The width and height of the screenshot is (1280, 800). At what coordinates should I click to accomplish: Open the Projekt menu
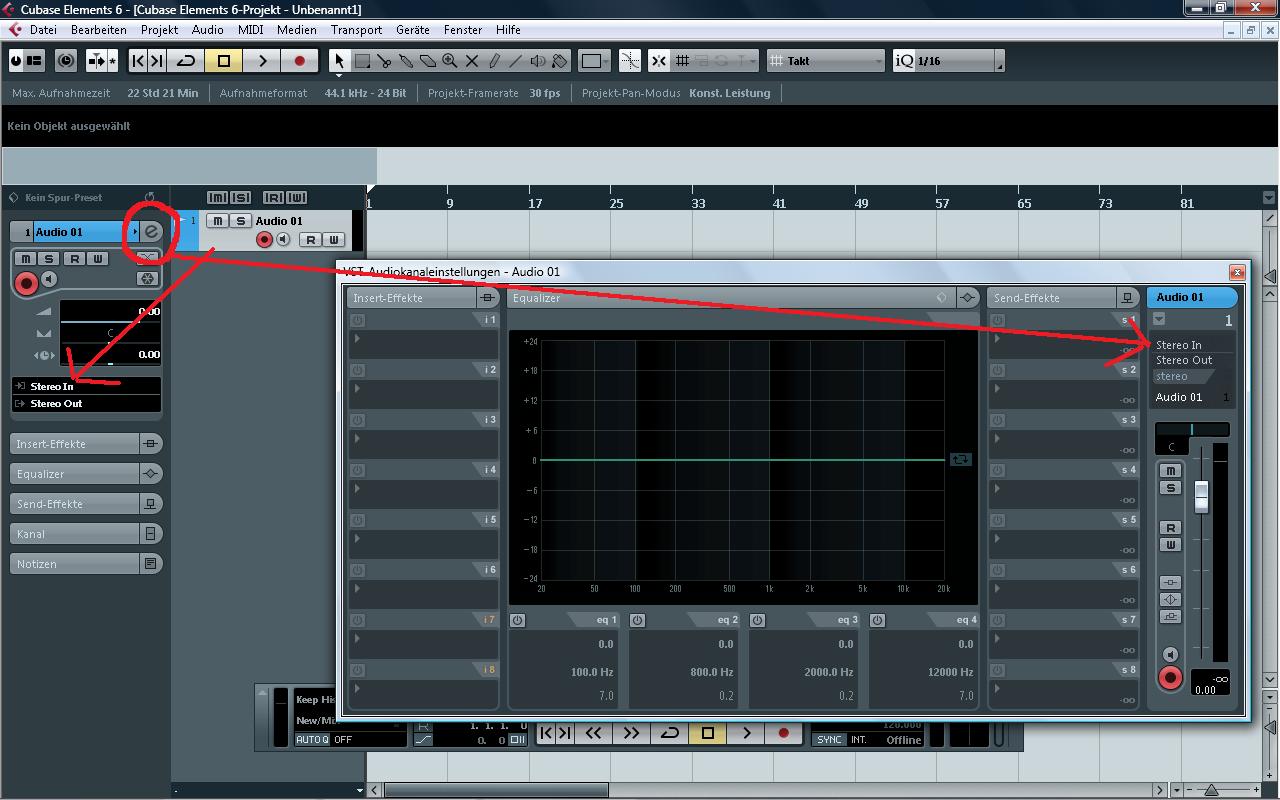pyautogui.click(x=159, y=30)
